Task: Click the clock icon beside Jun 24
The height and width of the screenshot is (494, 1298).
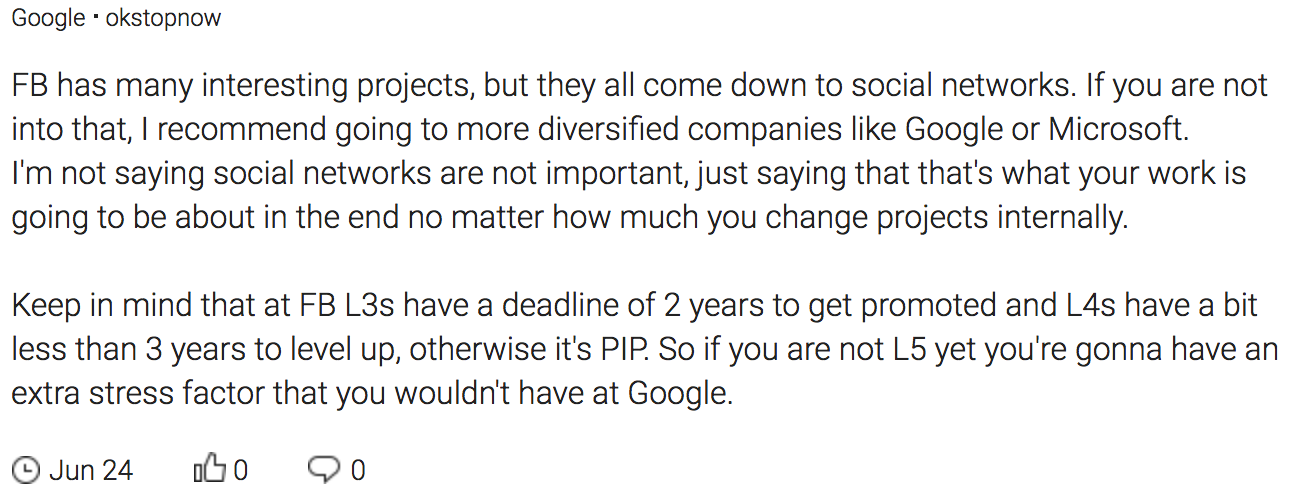Action: pyautogui.click(x=26, y=469)
